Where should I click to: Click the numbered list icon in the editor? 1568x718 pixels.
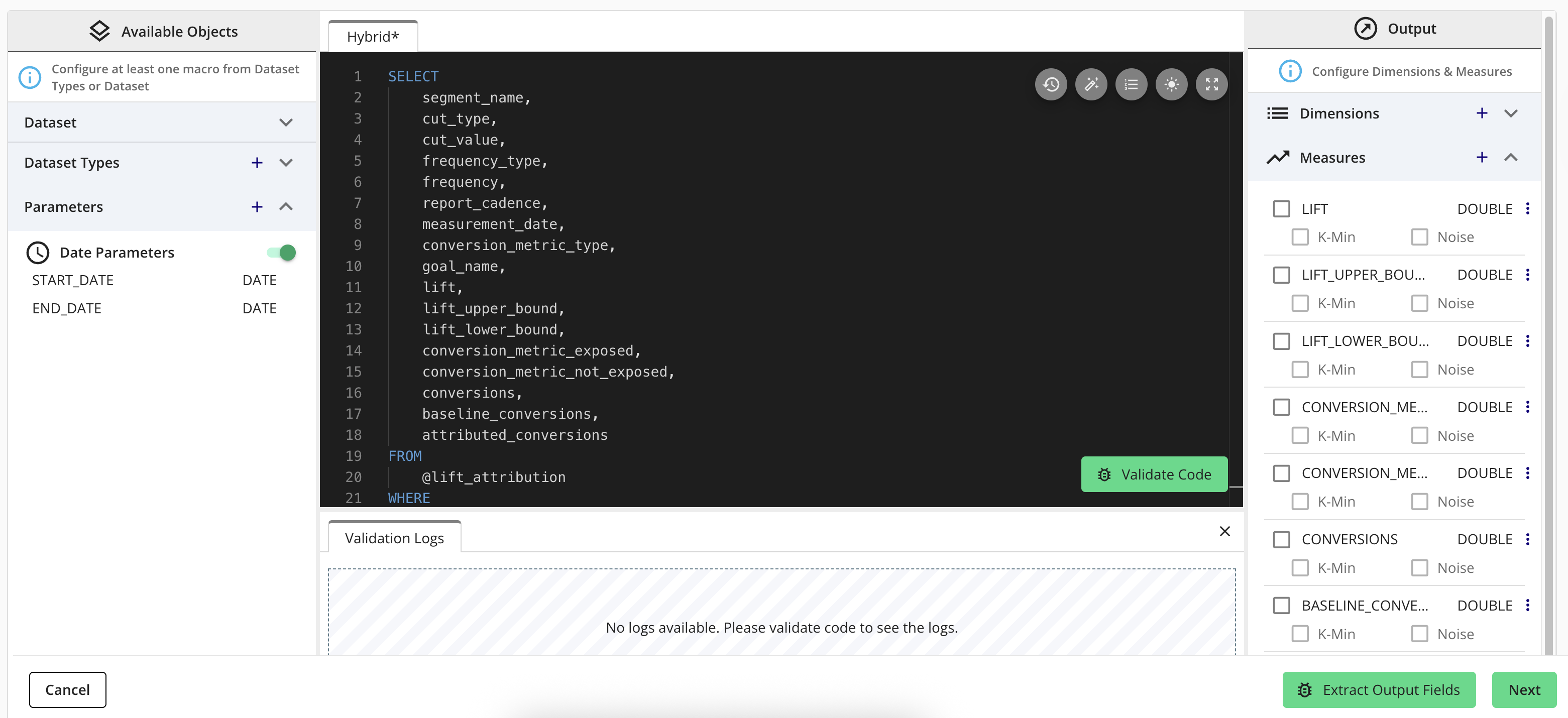click(1131, 84)
